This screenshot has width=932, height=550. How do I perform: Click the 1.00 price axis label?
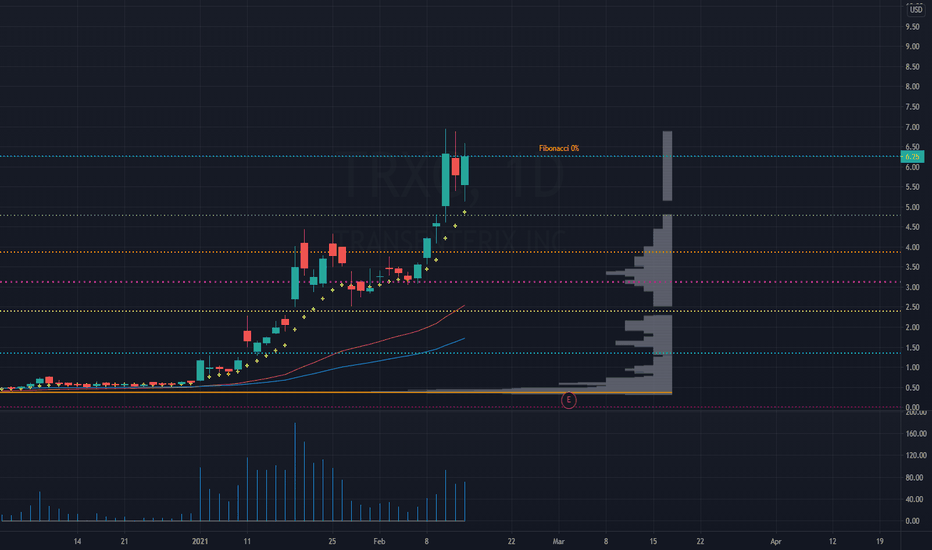pyautogui.click(x=912, y=367)
